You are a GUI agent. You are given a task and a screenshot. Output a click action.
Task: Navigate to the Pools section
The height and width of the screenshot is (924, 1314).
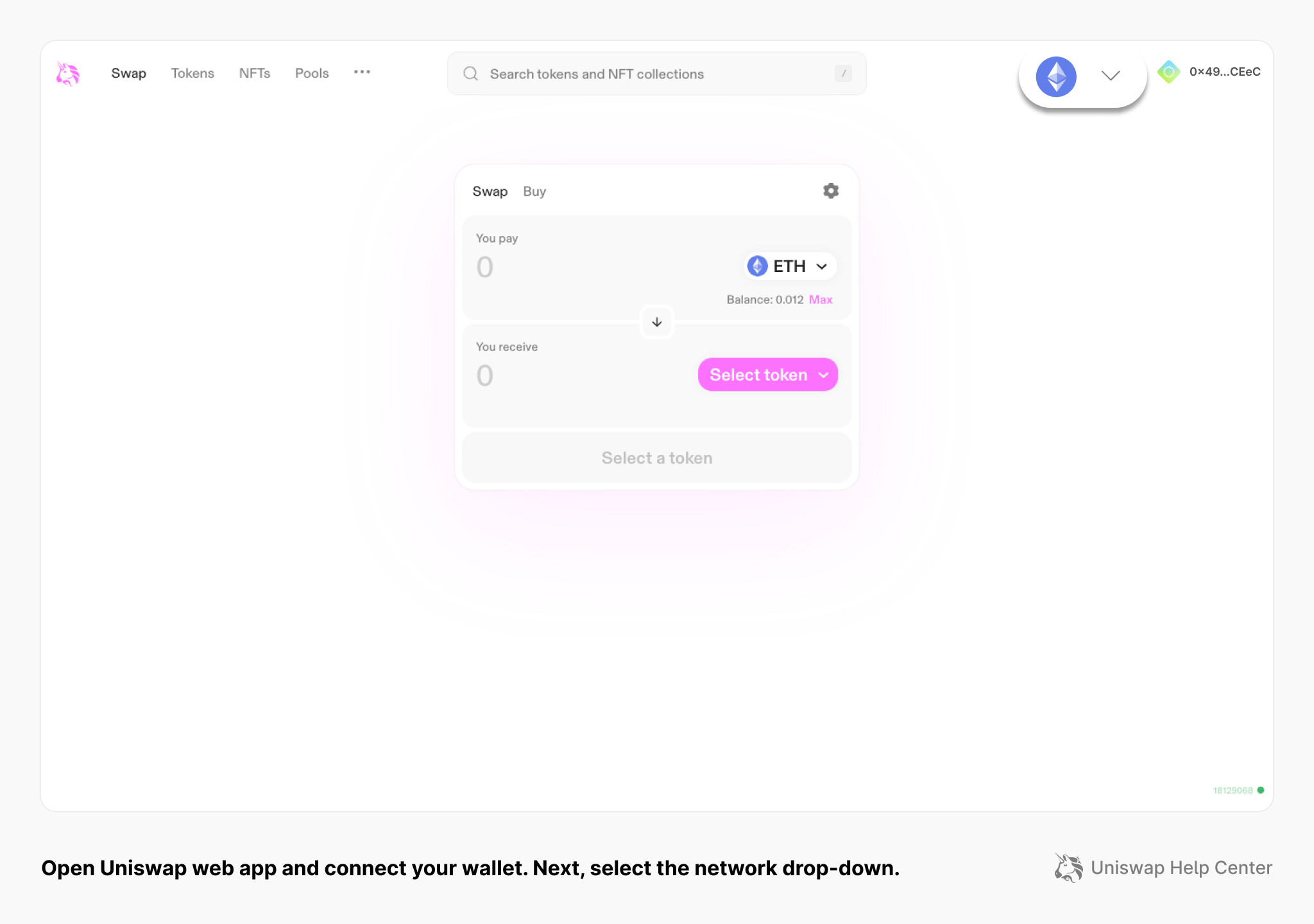pyautogui.click(x=311, y=73)
